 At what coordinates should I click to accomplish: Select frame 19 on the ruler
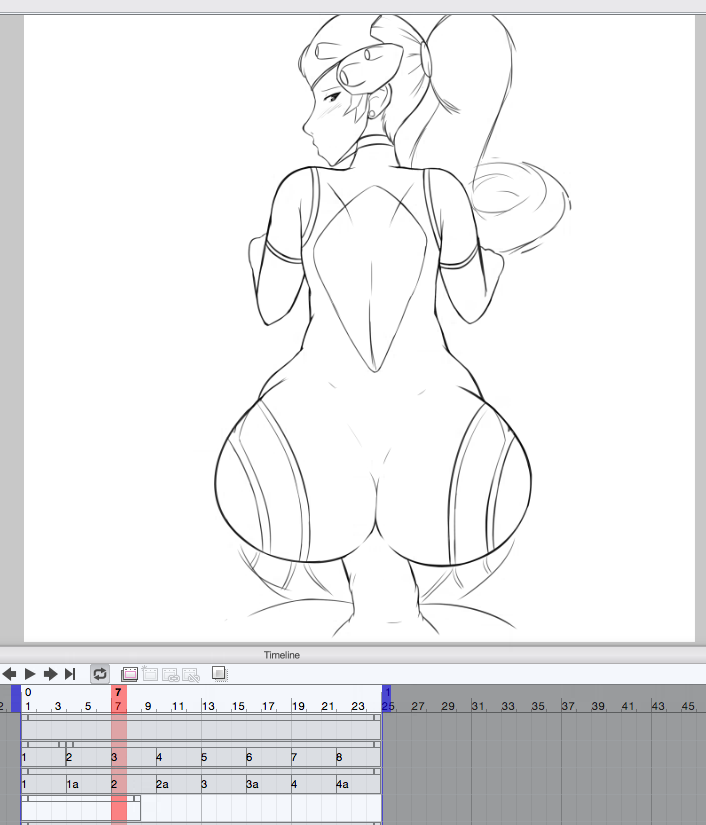click(x=298, y=706)
